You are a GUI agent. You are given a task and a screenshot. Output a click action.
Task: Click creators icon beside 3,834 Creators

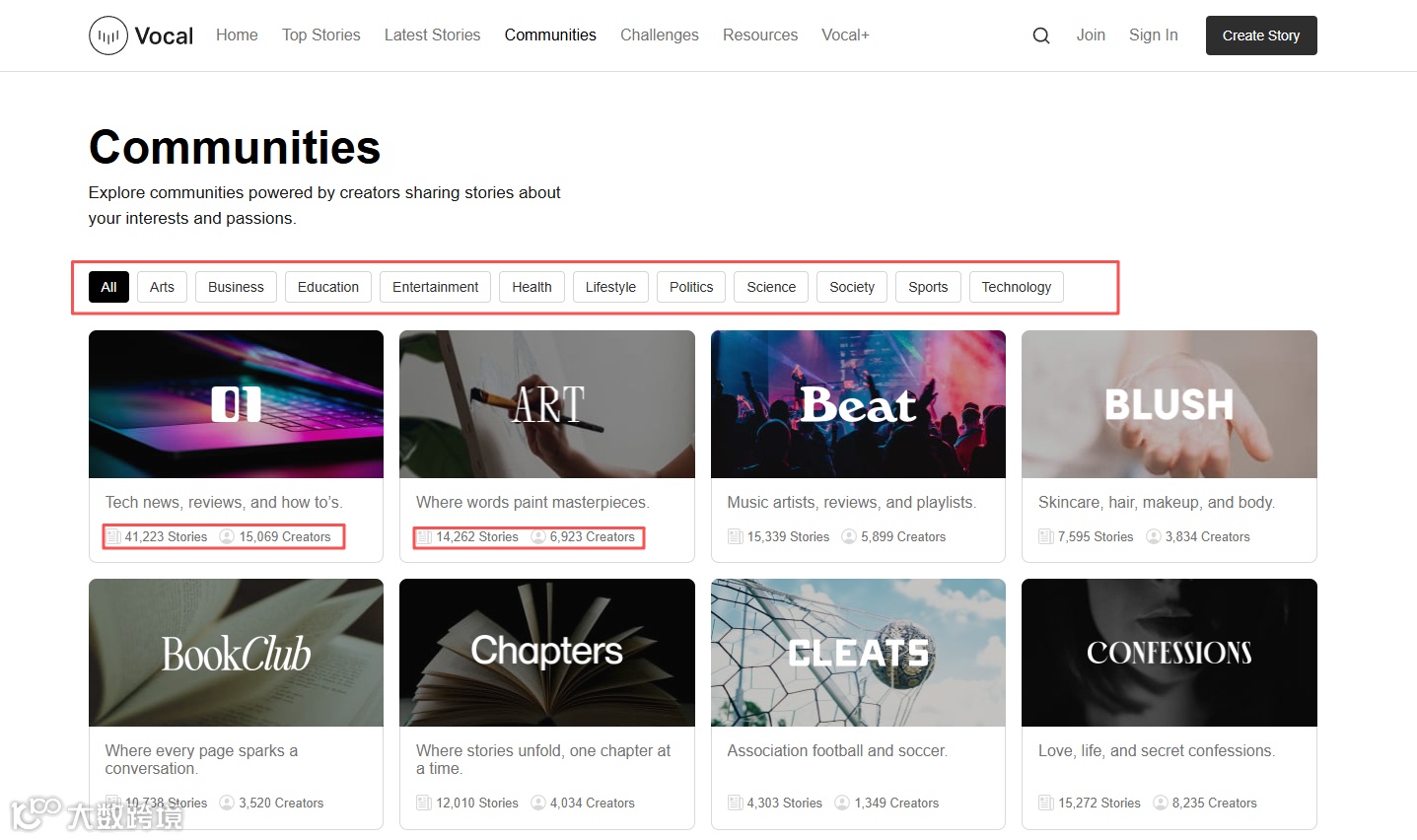click(1153, 536)
